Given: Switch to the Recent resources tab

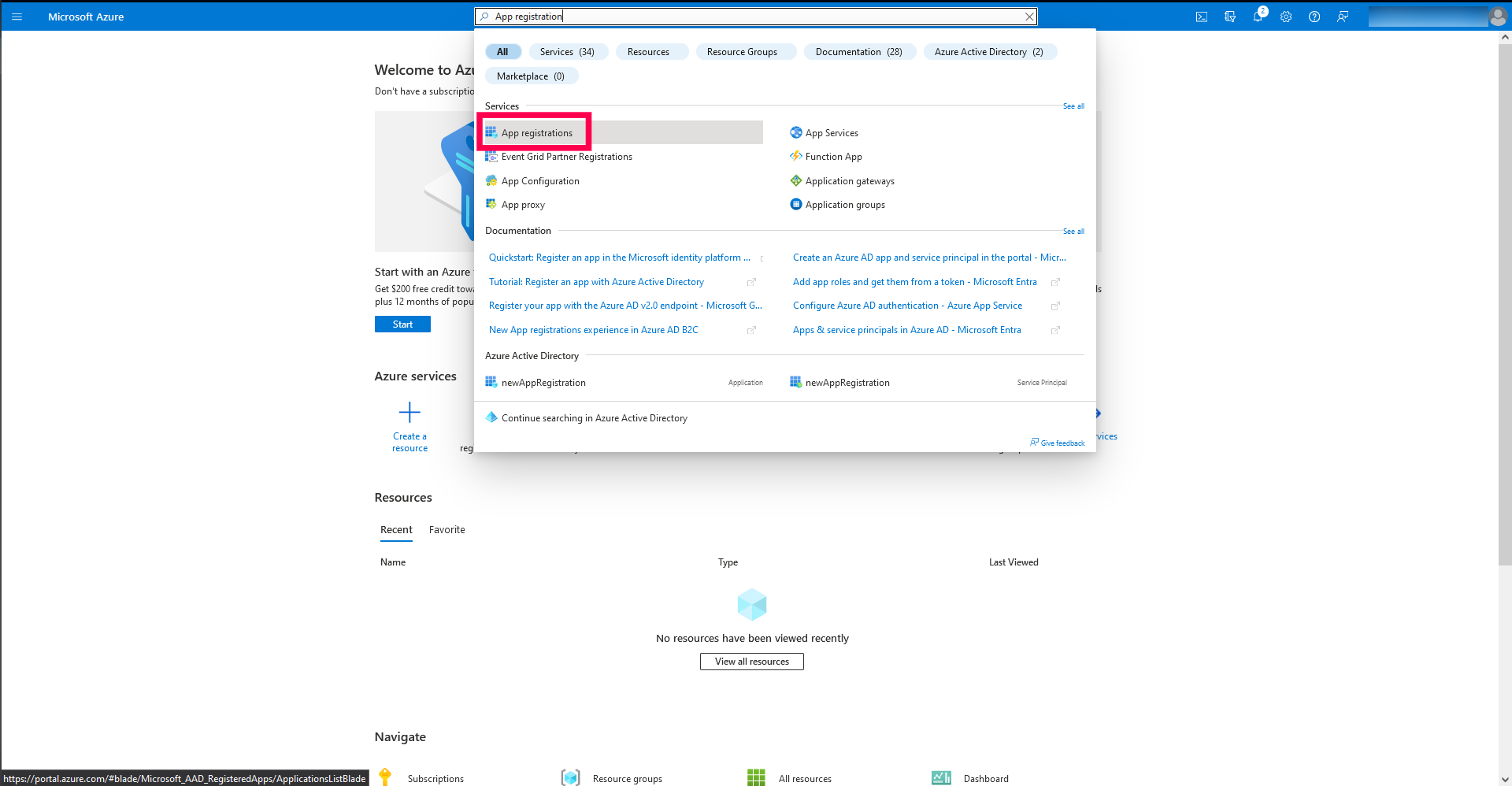Looking at the screenshot, I should 396,529.
